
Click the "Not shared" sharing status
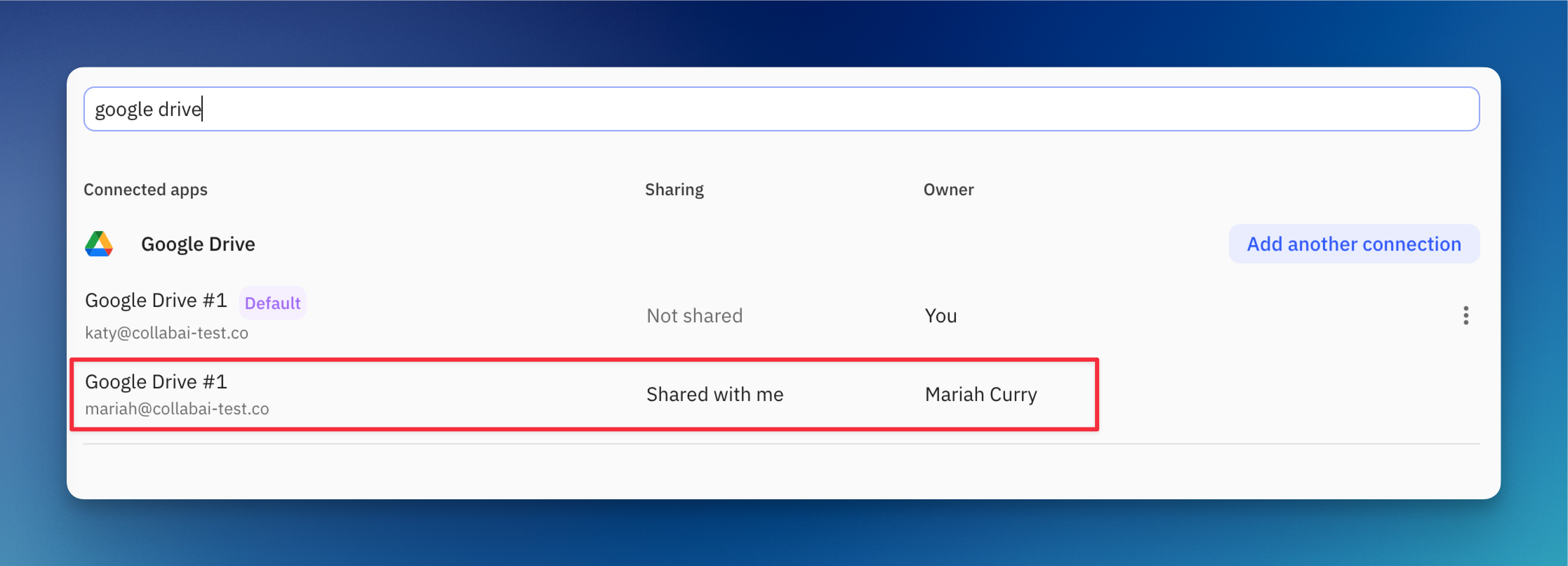[694, 316]
